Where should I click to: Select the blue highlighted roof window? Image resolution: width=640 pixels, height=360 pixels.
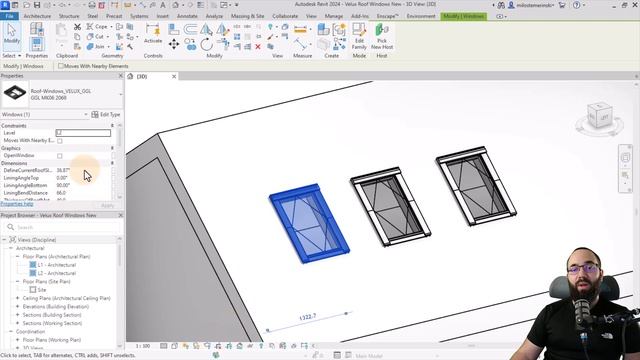pyautogui.click(x=309, y=223)
